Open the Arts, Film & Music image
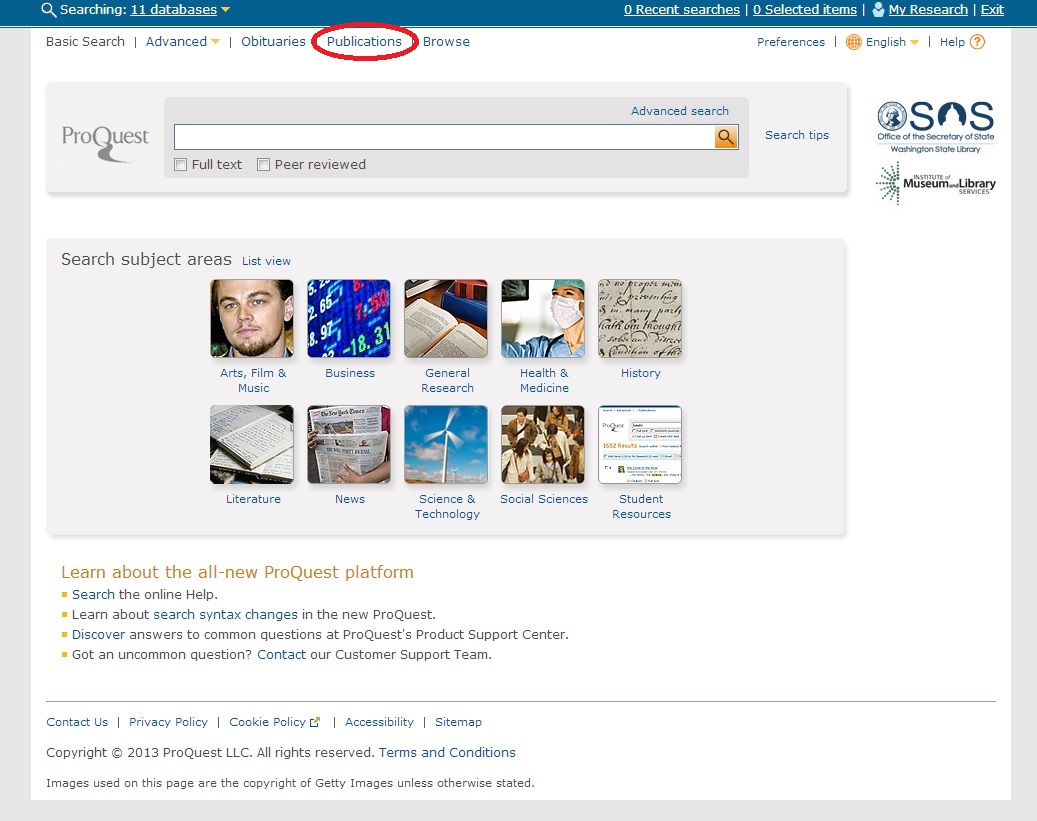 point(252,318)
